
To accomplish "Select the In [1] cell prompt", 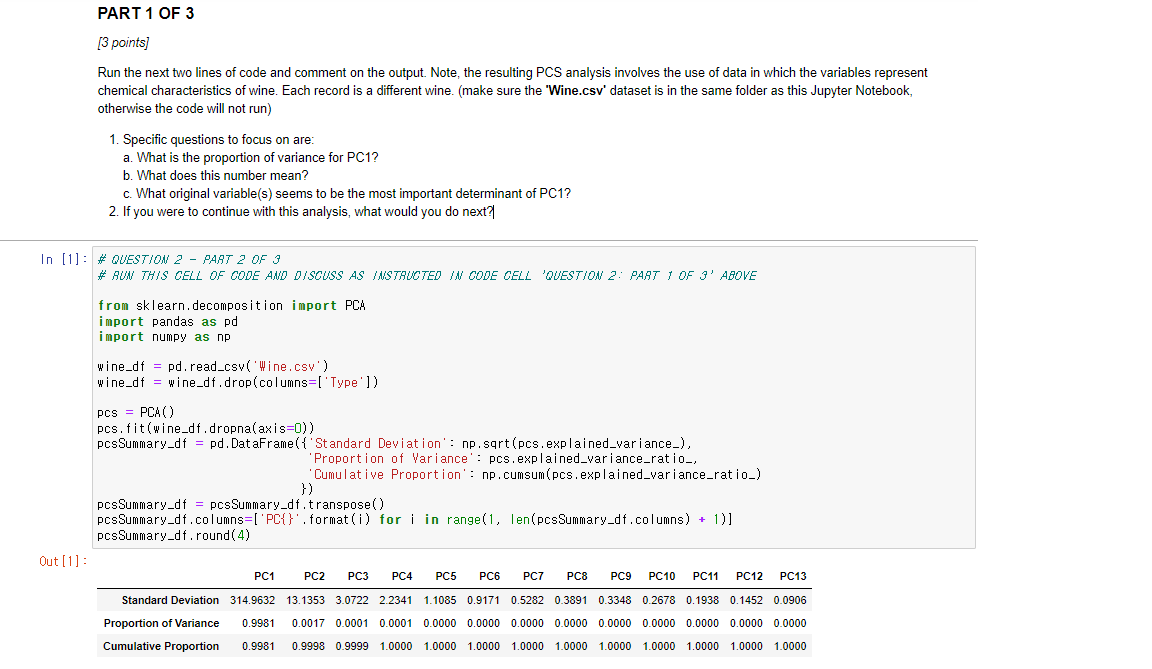I will pyautogui.click(x=62, y=259).
